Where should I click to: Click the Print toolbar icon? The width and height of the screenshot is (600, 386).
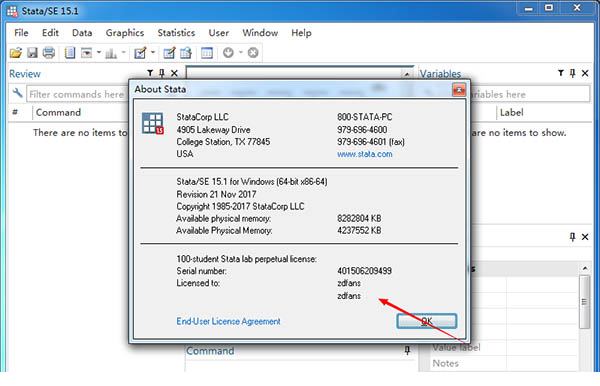click(49, 53)
